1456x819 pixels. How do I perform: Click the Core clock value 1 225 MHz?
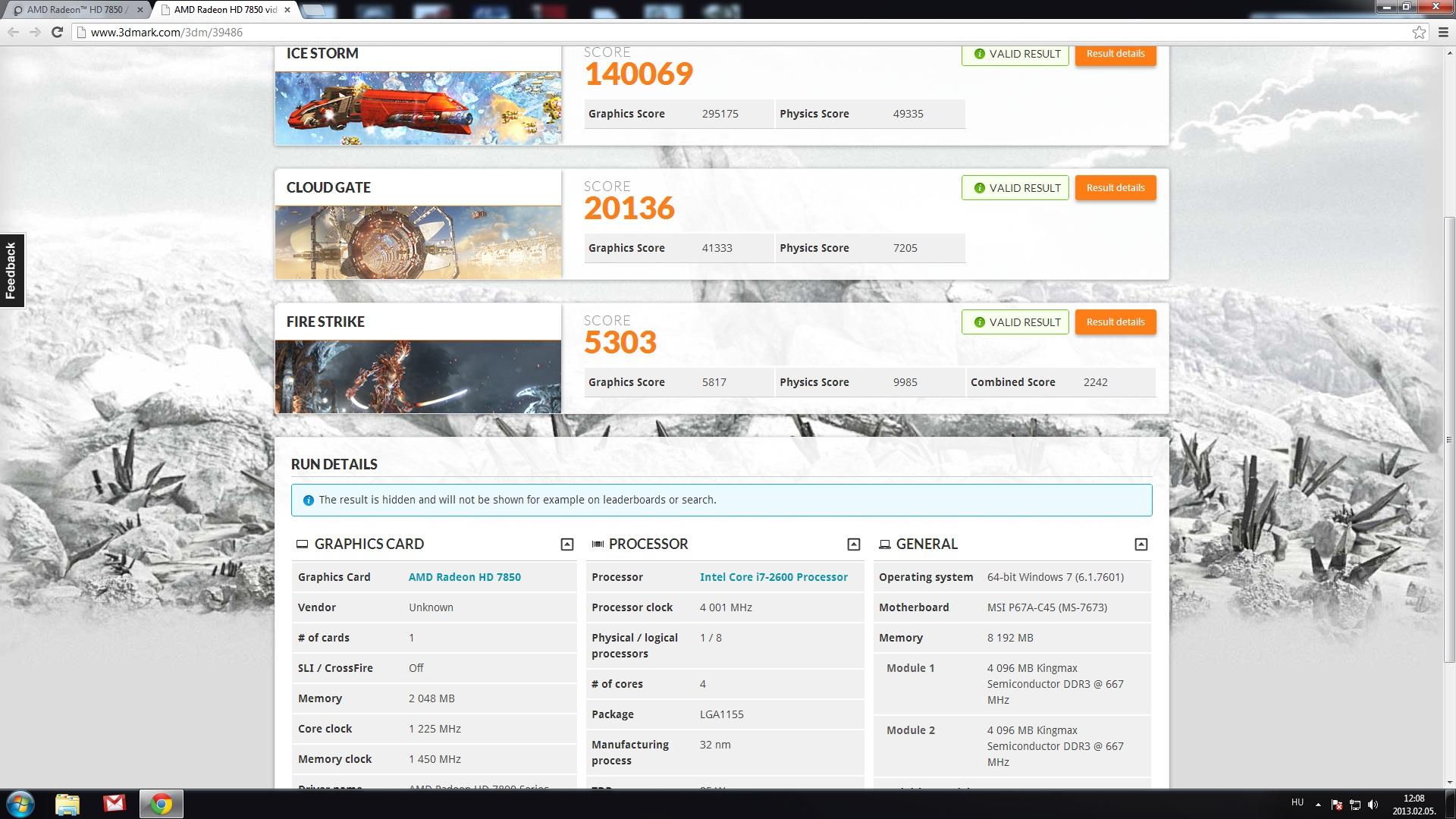point(435,729)
